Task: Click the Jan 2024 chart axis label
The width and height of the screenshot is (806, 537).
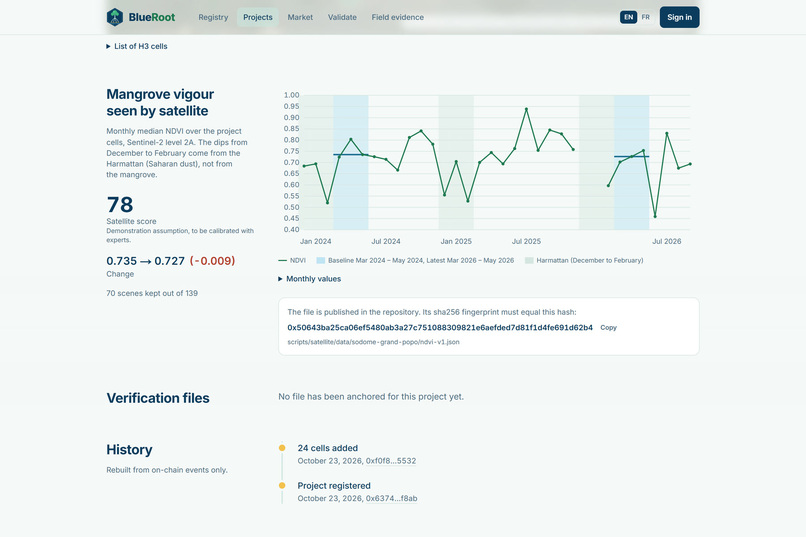Action: point(316,241)
